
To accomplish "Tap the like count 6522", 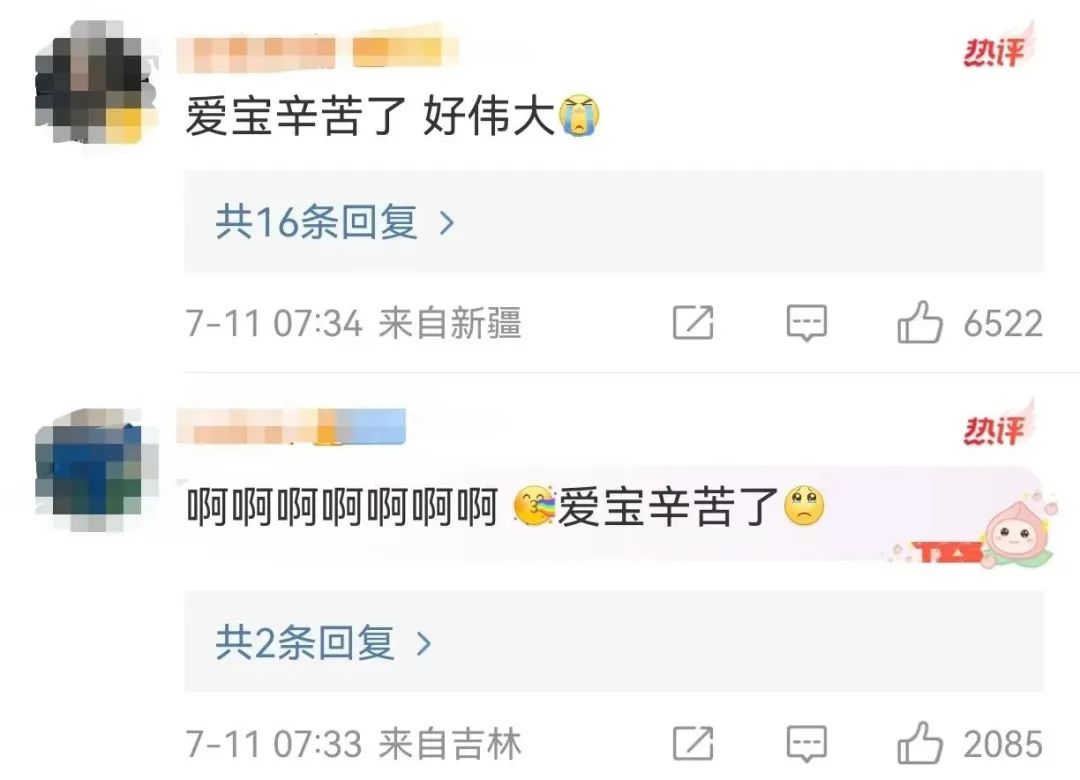I will 1003,323.
